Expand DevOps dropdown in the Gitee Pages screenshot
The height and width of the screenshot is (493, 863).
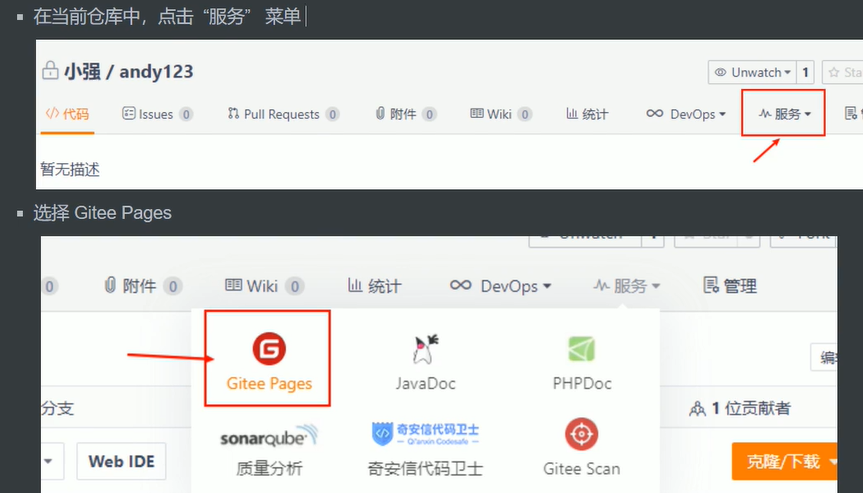tap(500, 286)
